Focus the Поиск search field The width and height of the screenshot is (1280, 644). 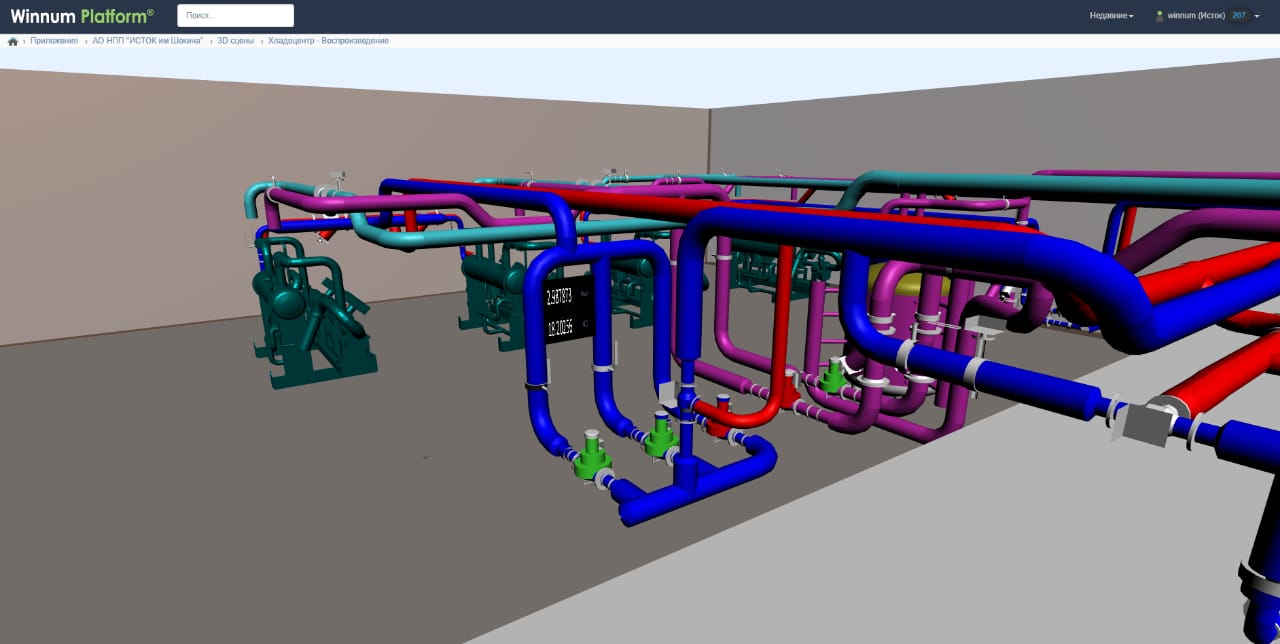(236, 16)
